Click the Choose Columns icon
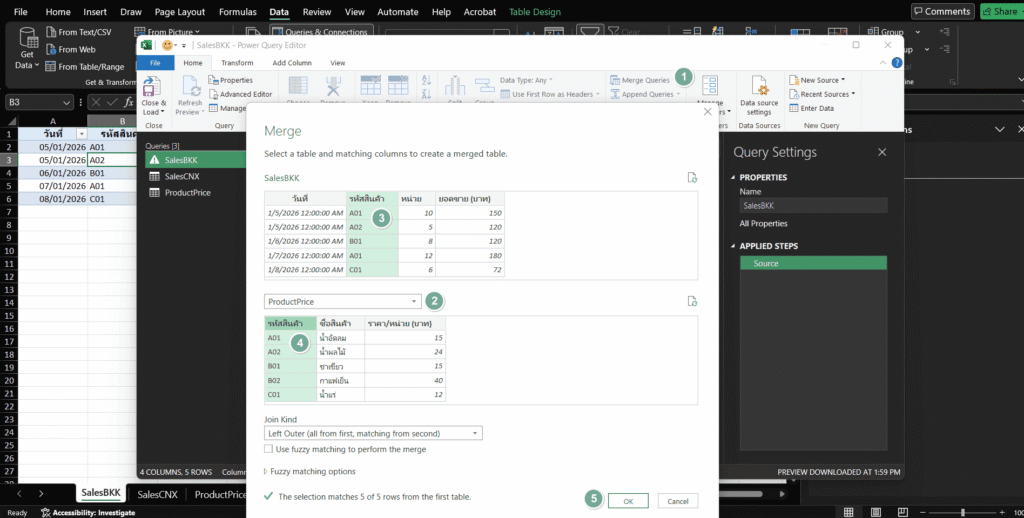Screen dimensions: 1024x518 coord(298,86)
